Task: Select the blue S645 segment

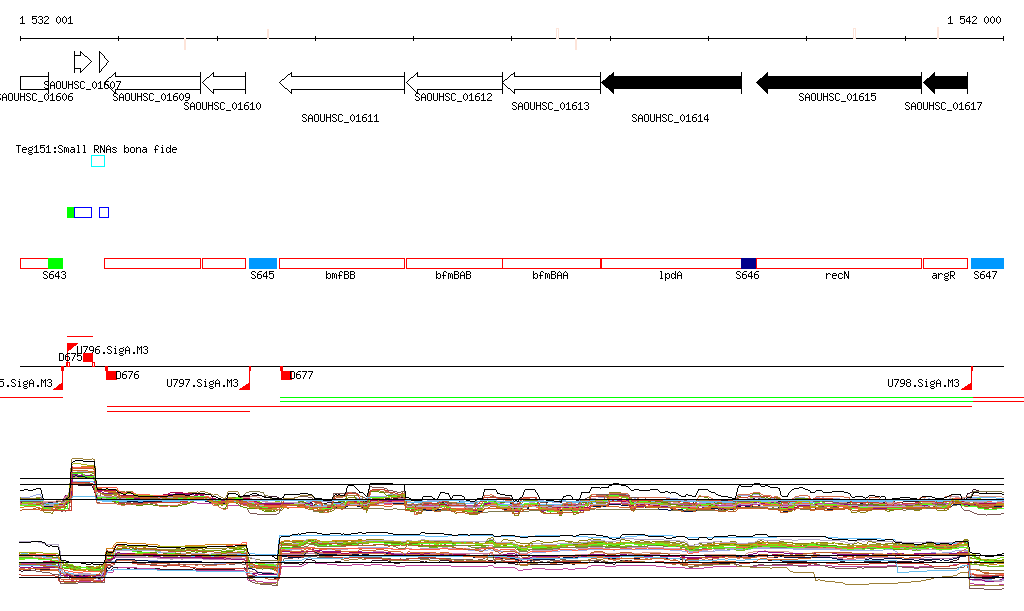Action: 263,264
